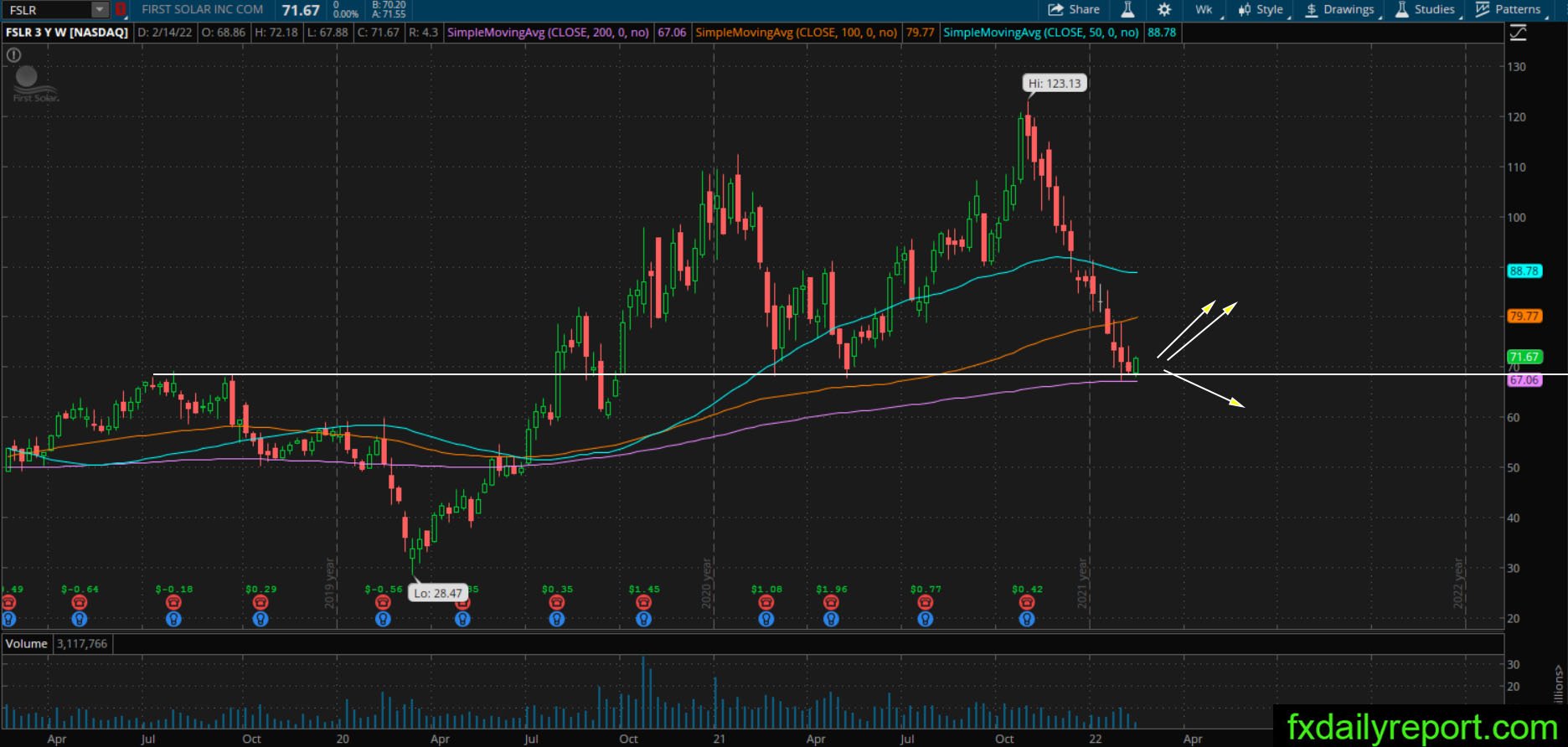Click the red phone icon under $0.42
Image resolution: width=1568 pixels, height=747 pixels.
pos(1027,602)
